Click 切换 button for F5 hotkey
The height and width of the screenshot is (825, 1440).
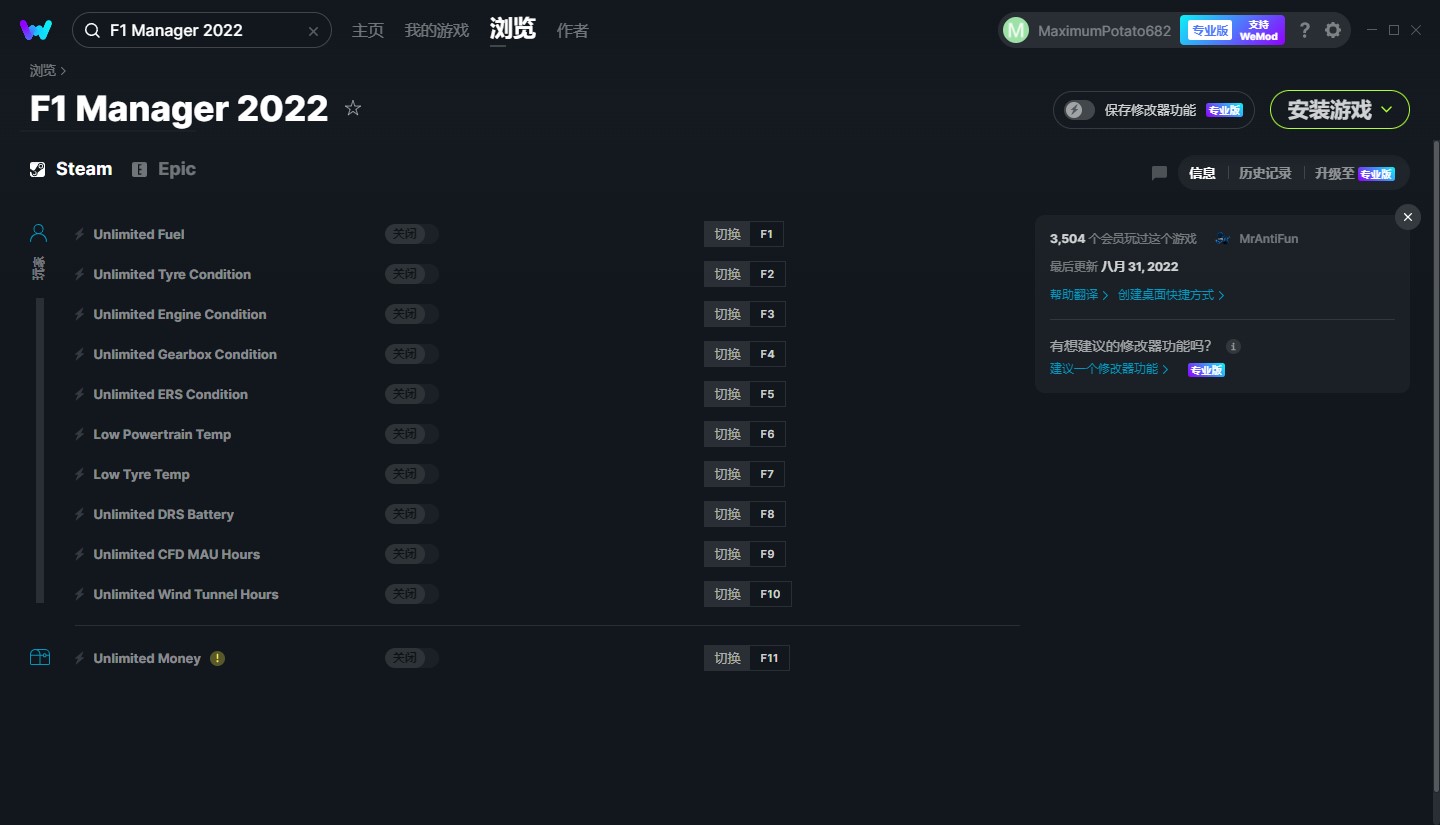(728, 394)
